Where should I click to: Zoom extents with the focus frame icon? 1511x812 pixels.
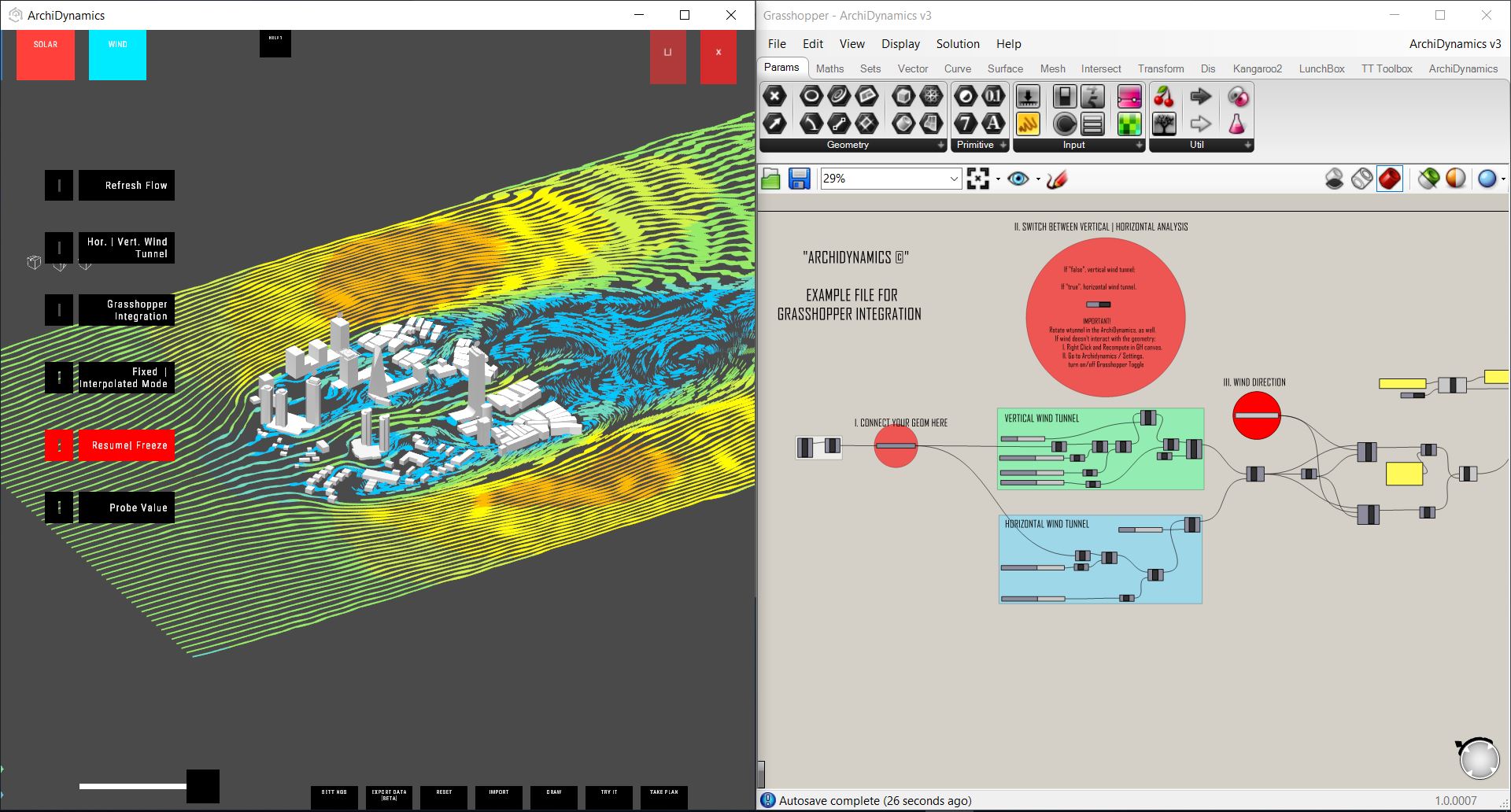pyautogui.click(x=978, y=179)
